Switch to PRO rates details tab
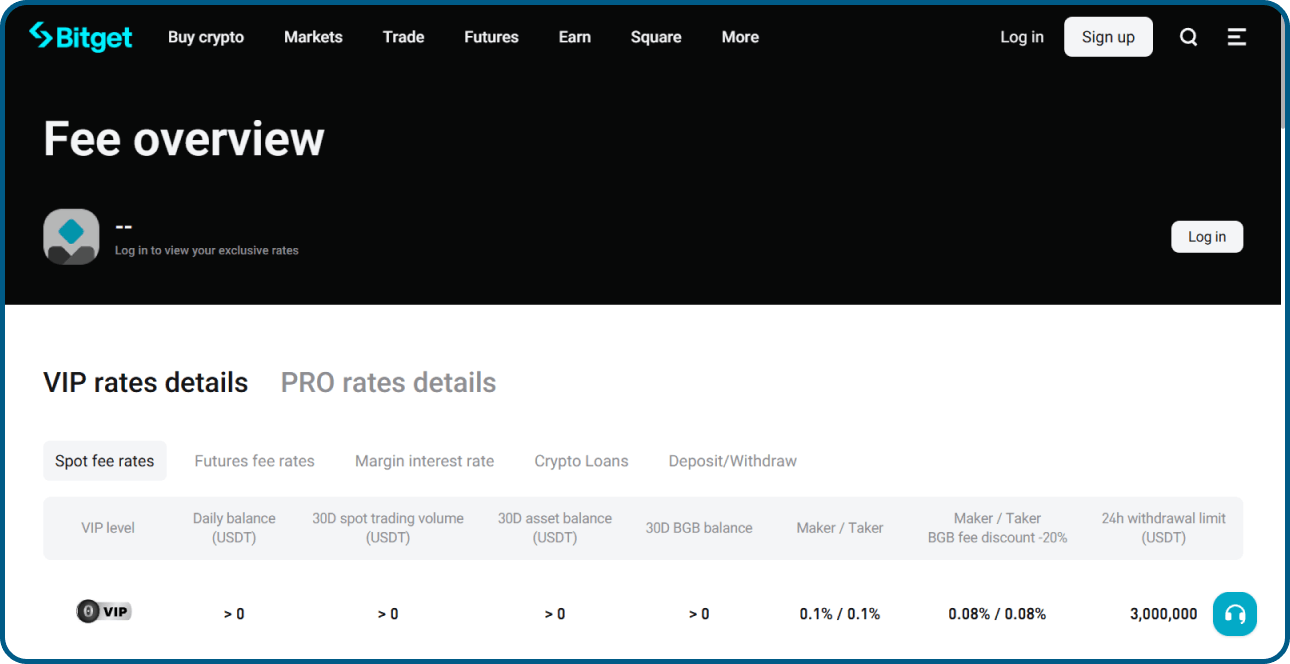1290x664 pixels. pyautogui.click(x=388, y=382)
